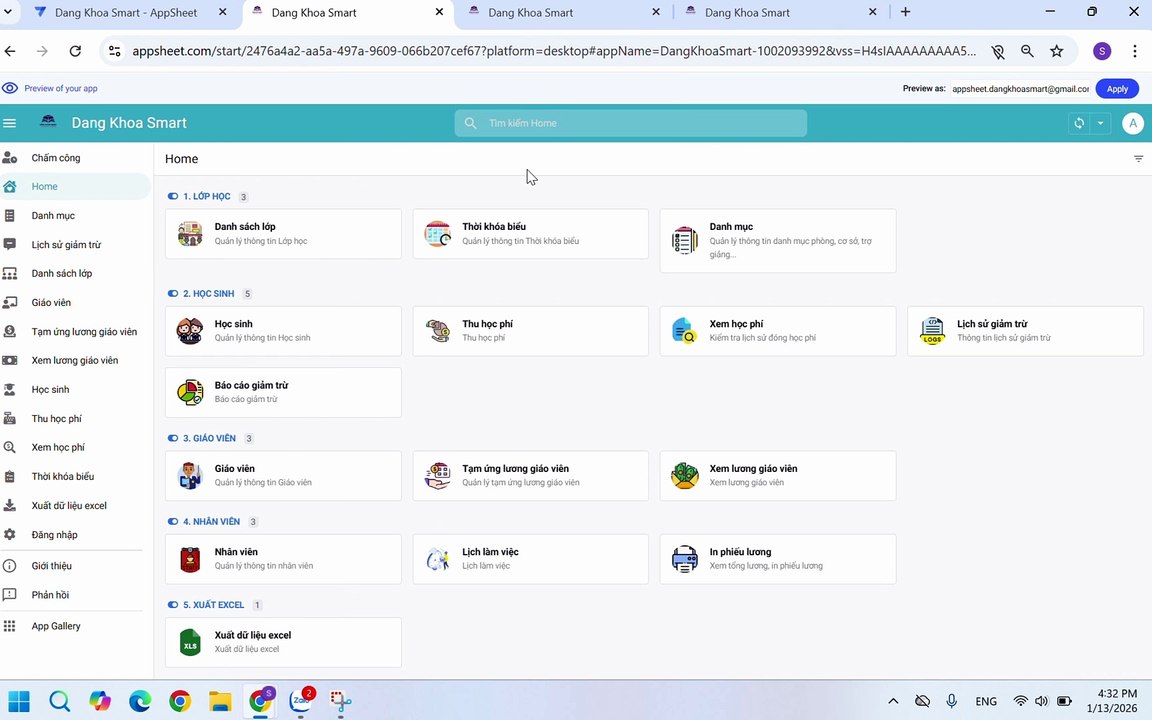Click the Đăng nhập gear icon
Viewport: 1152px width, 720px height.
10,534
